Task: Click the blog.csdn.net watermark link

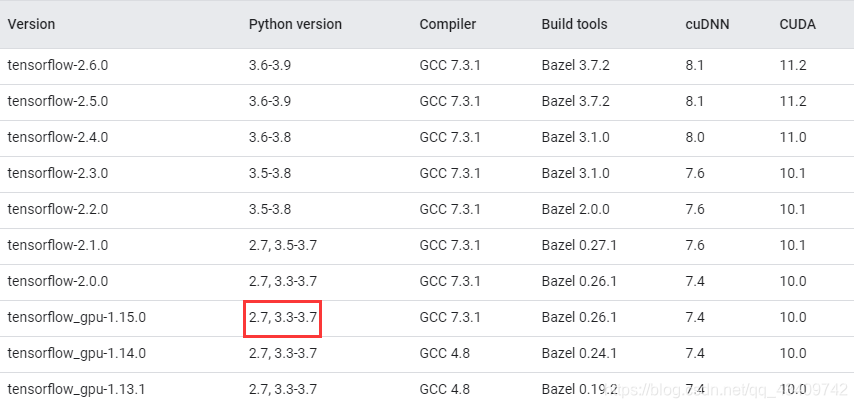Action: tap(732, 390)
